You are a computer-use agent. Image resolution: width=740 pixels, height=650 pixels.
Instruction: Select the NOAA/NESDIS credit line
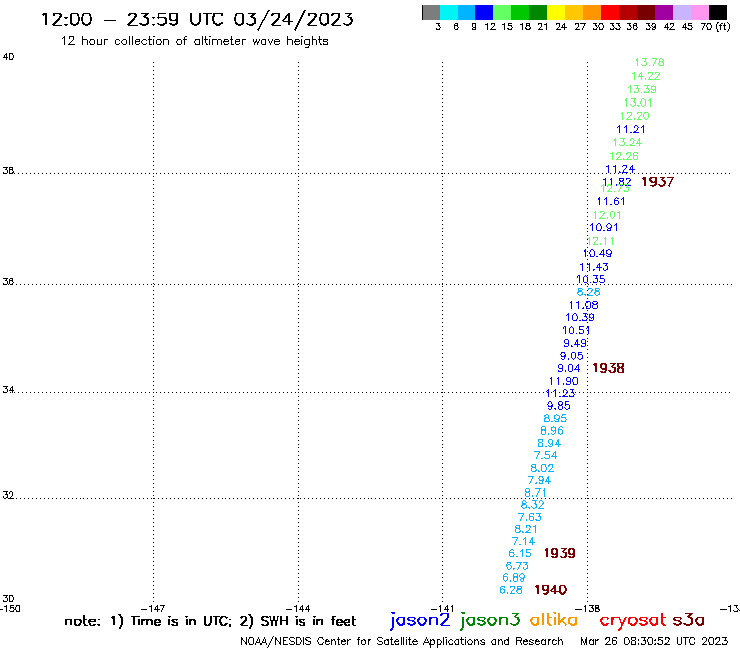pyautogui.click(x=402, y=641)
